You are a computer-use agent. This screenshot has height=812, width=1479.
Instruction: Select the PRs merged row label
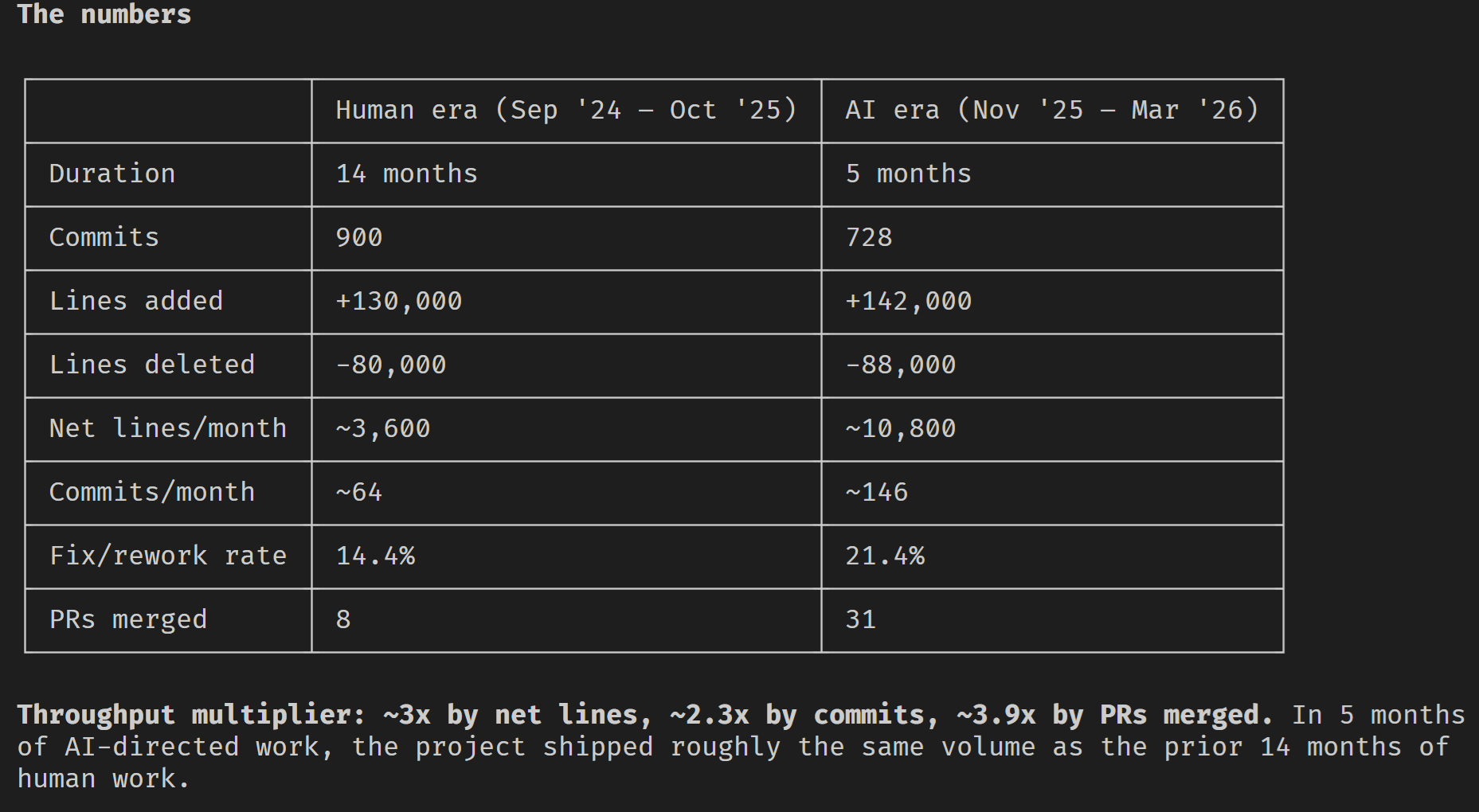click(x=128, y=619)
